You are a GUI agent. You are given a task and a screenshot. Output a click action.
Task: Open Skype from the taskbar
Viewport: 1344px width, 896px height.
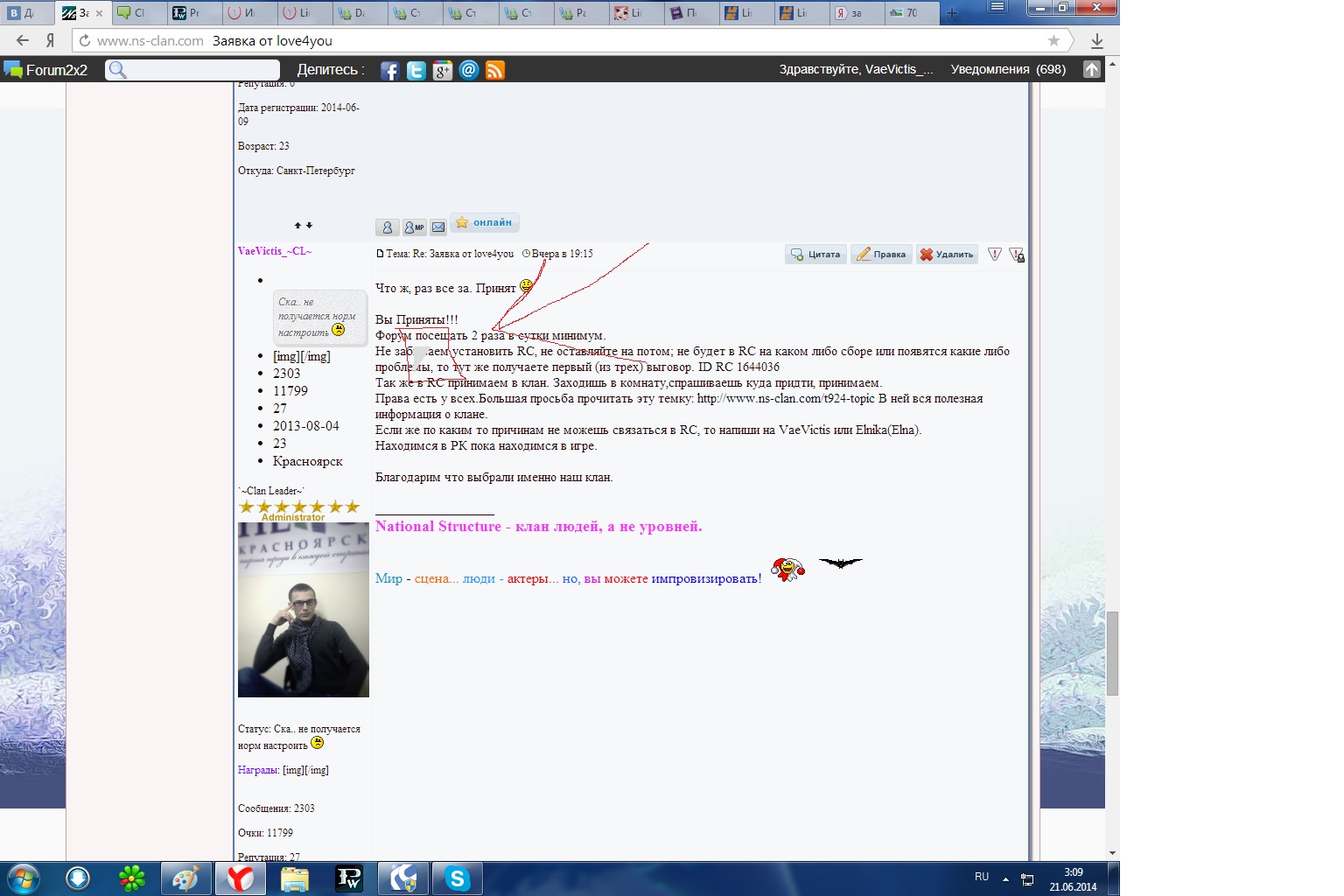tap(458, 878)
